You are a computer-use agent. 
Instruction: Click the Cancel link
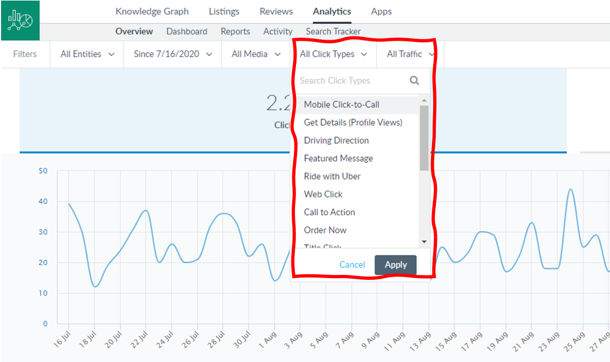pos(352,265)
